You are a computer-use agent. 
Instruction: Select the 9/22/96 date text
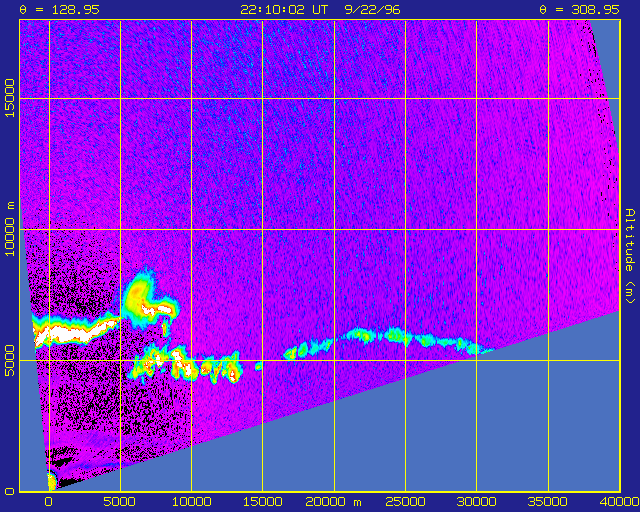point(372,9)
